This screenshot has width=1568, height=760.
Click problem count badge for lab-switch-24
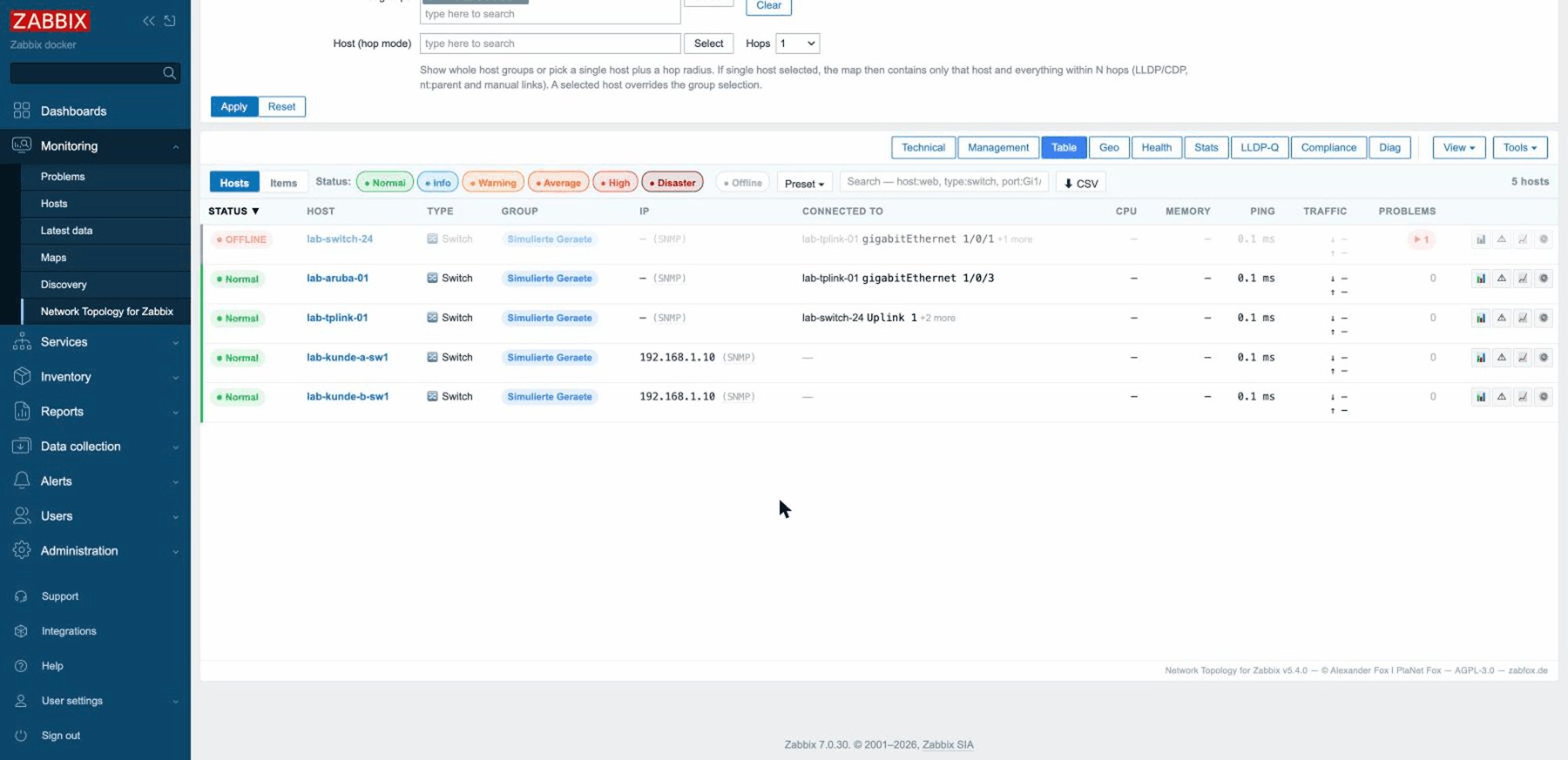click(x=1421, y=239)
